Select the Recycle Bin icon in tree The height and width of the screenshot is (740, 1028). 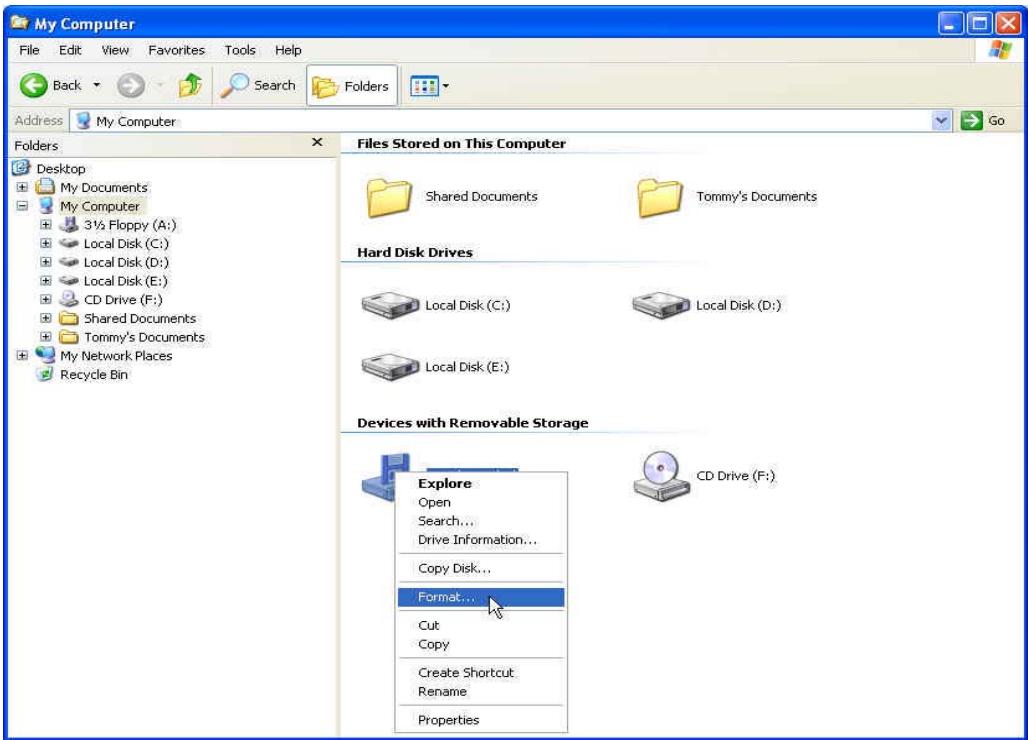coord(45,374)
